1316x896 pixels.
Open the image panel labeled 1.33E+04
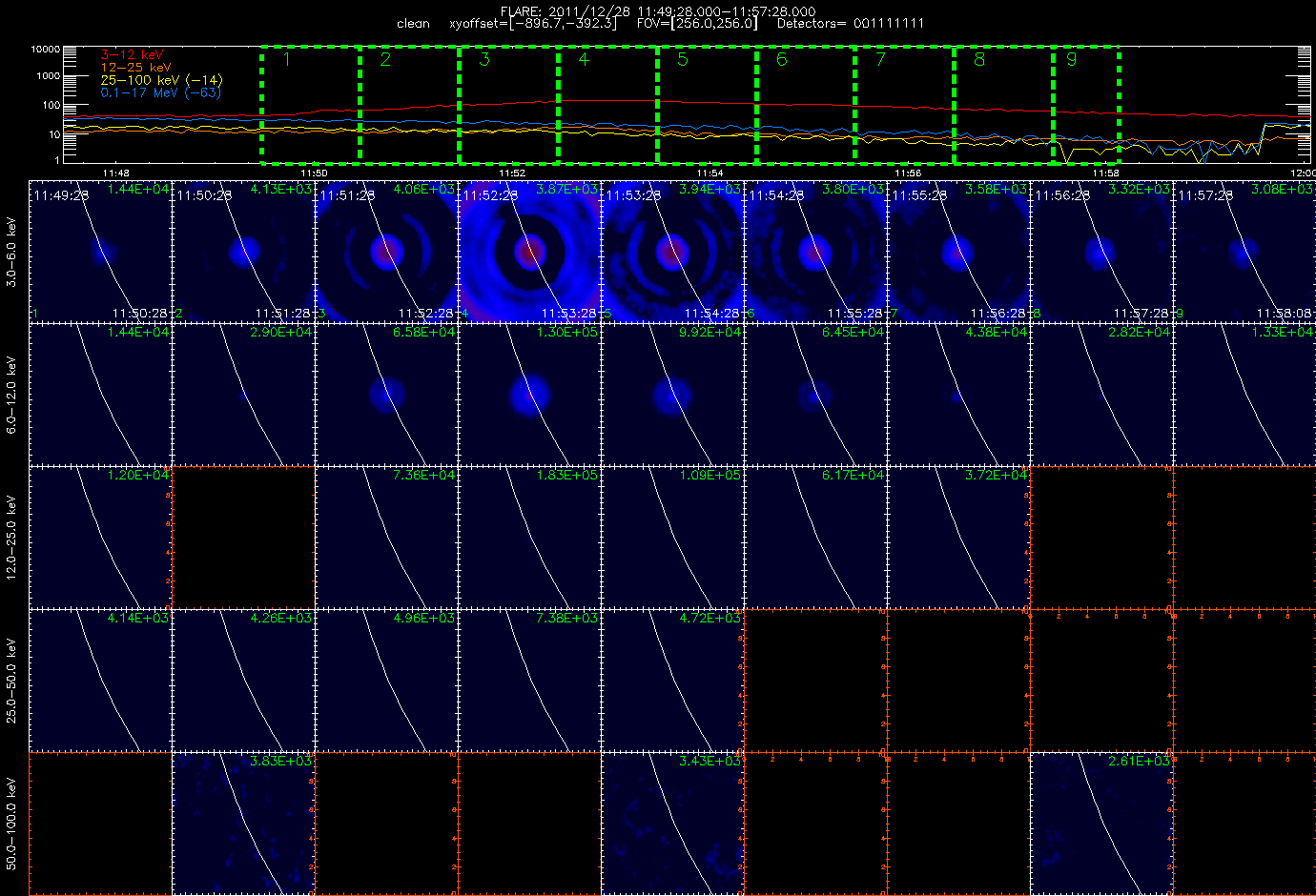[1244, 395]
